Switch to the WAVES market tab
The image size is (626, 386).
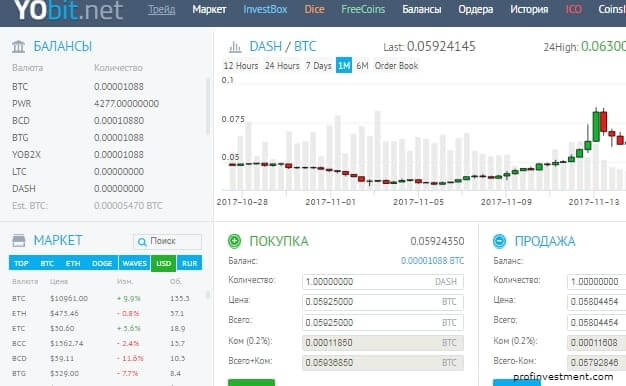[135, 263]
